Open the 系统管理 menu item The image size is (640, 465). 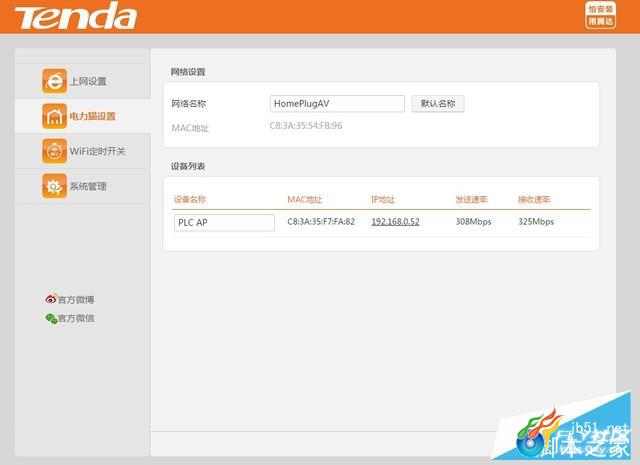click(x=82, y=187)
